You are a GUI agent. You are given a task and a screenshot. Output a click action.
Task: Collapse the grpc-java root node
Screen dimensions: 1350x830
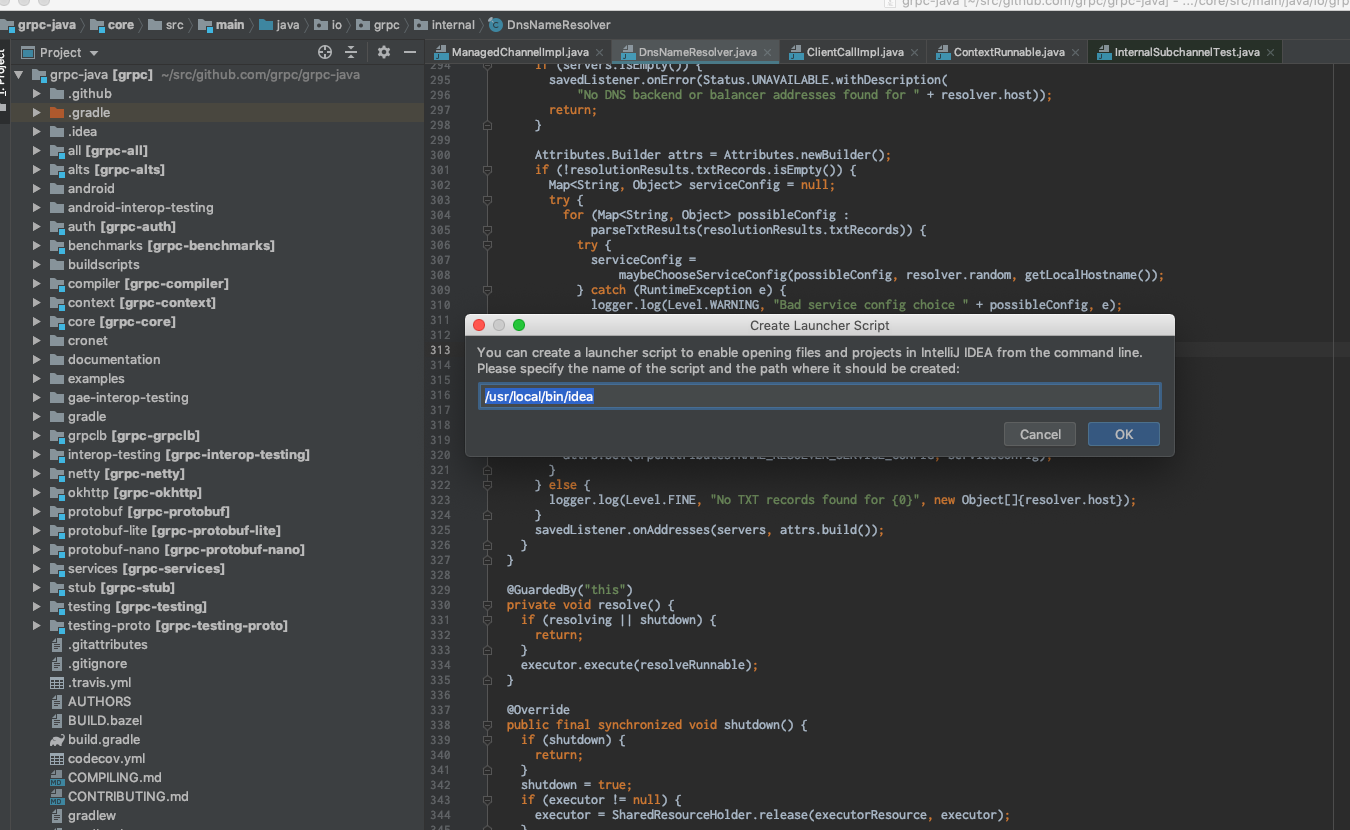(19, 75)
